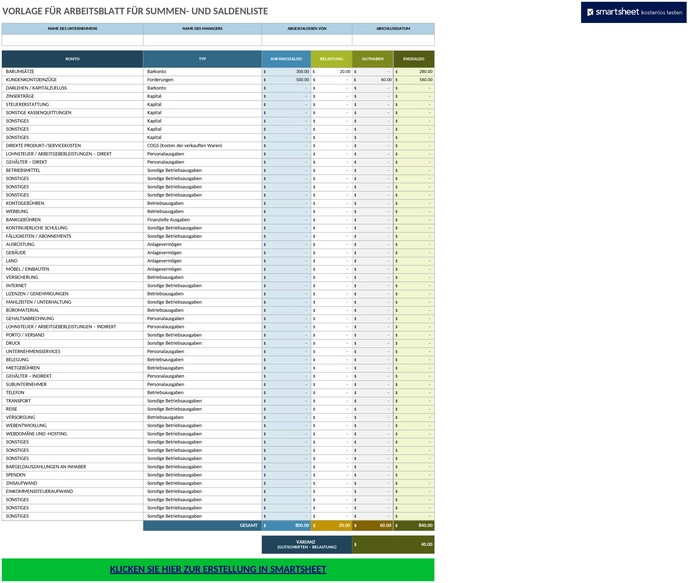Select the 'UNTERNEHMENSSERVICES' account cell

[x=72, y=351]
